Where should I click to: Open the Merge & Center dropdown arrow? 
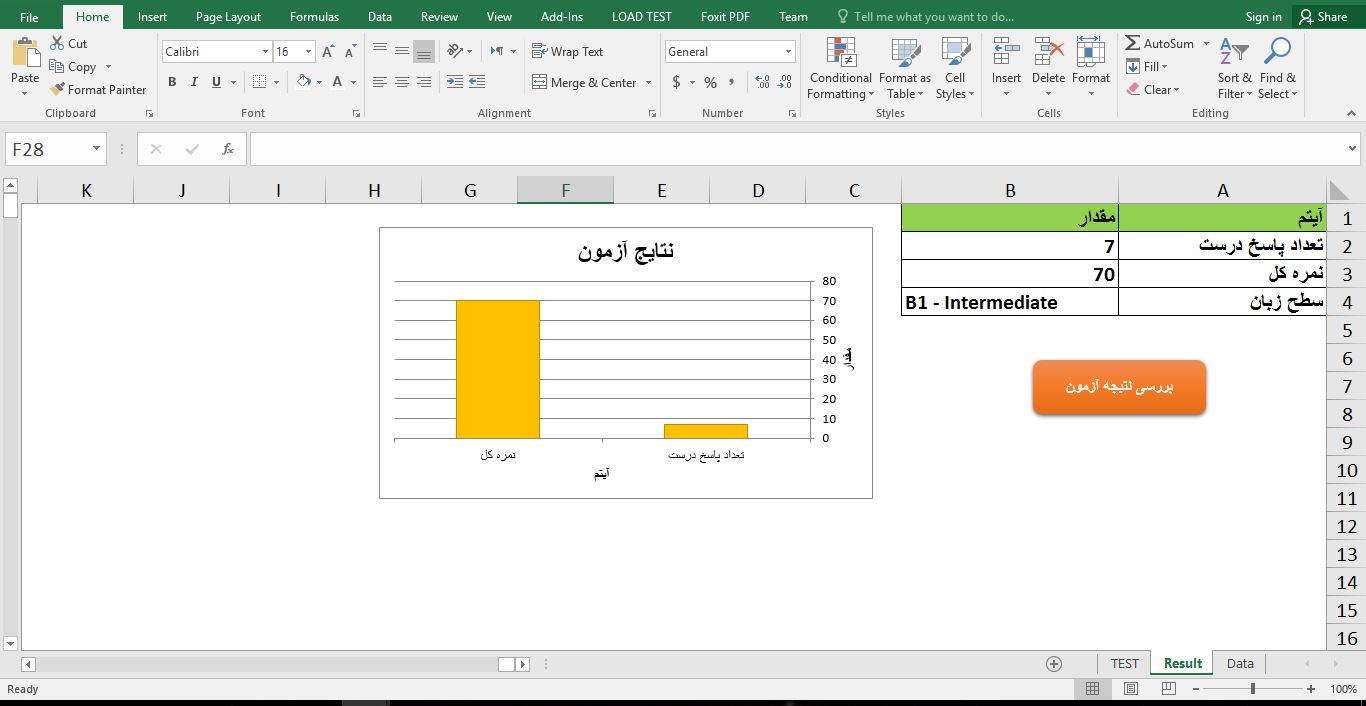649,82
